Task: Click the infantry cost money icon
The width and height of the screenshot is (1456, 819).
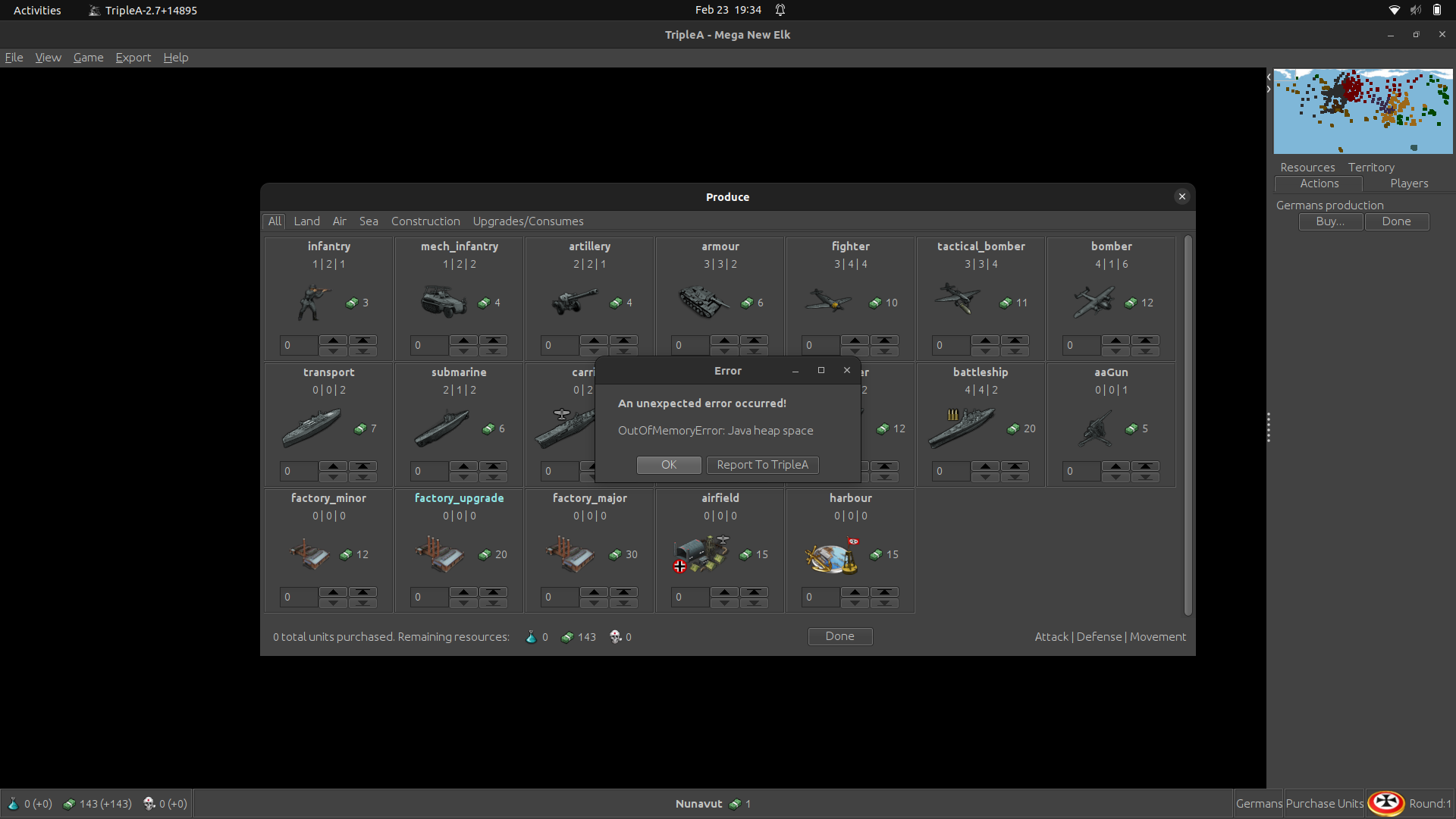Action: click(352, 303)
